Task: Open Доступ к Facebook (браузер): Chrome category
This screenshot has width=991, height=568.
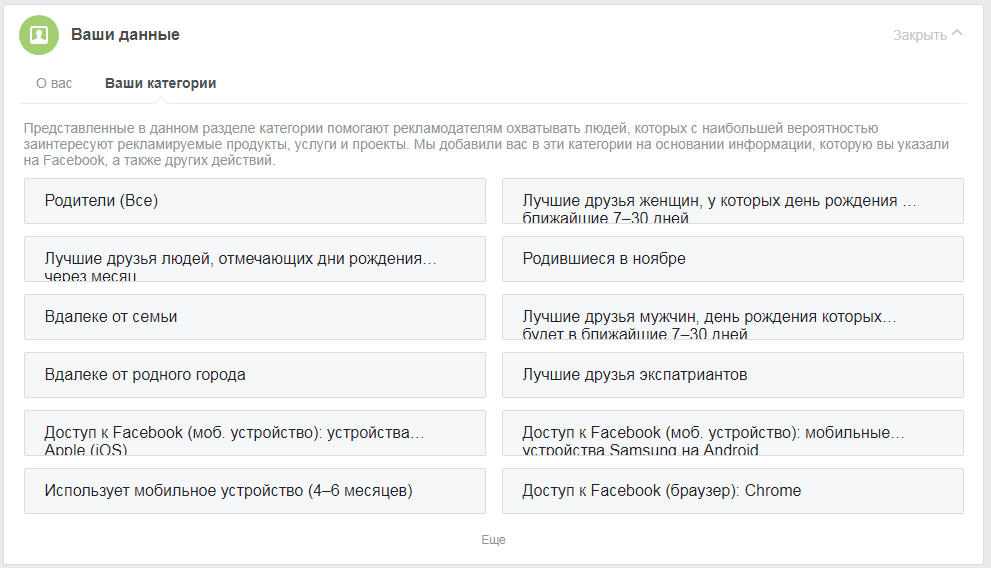Action: point(733,491)
